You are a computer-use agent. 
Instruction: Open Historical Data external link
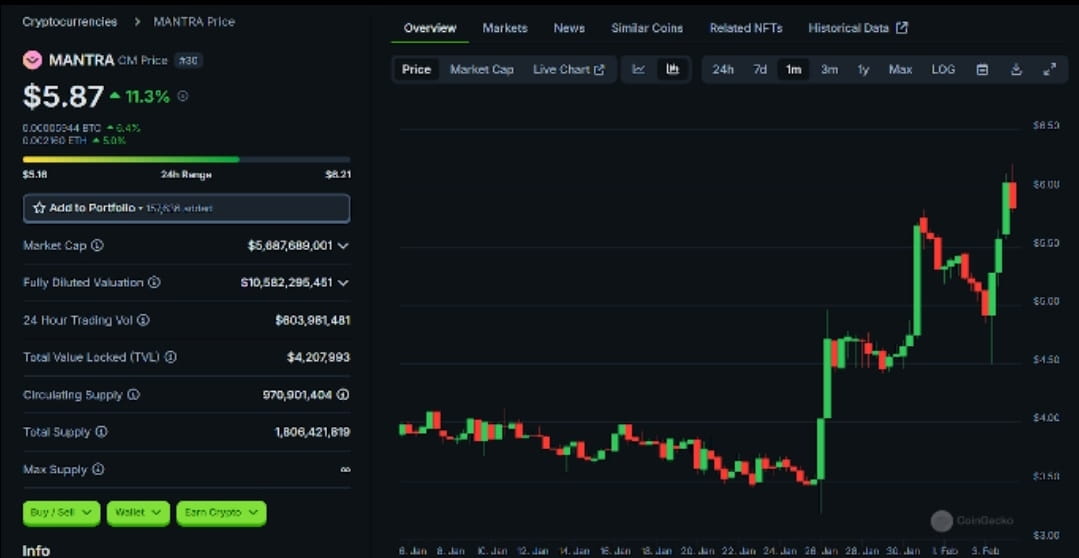858,28
